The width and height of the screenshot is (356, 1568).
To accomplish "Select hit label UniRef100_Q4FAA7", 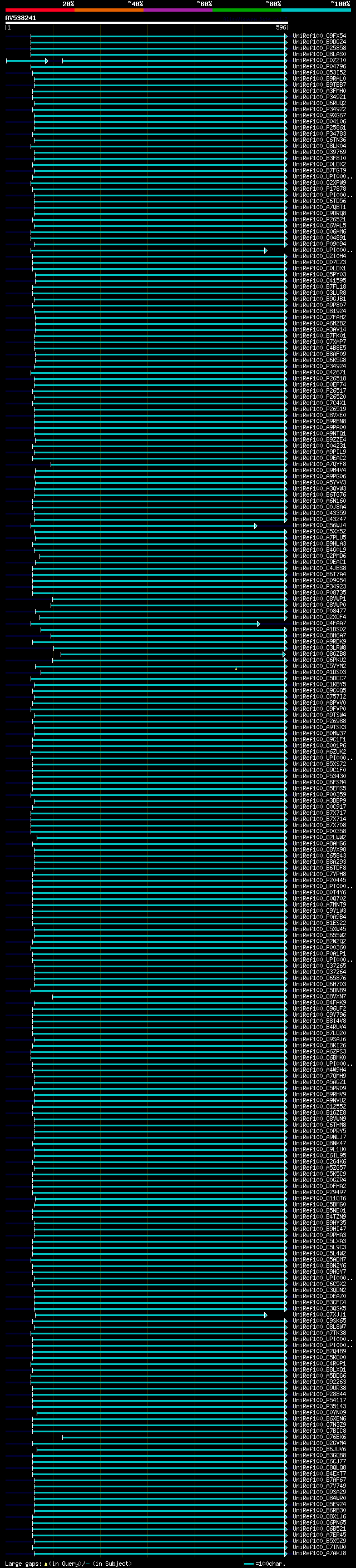I will (319, 624).
